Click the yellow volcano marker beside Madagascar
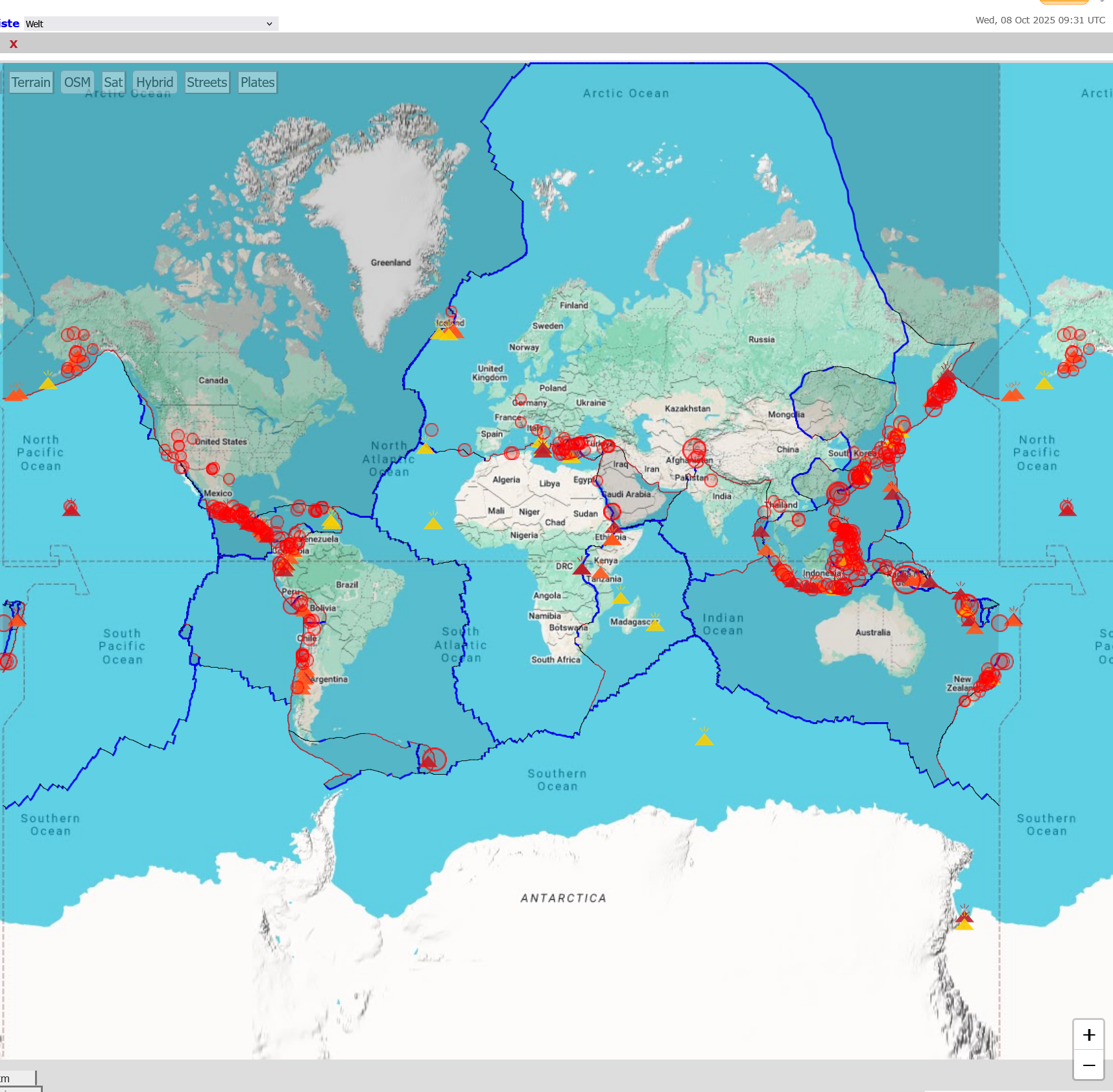The height and width of the screenshot is (1092, 1113). [655, 624]
